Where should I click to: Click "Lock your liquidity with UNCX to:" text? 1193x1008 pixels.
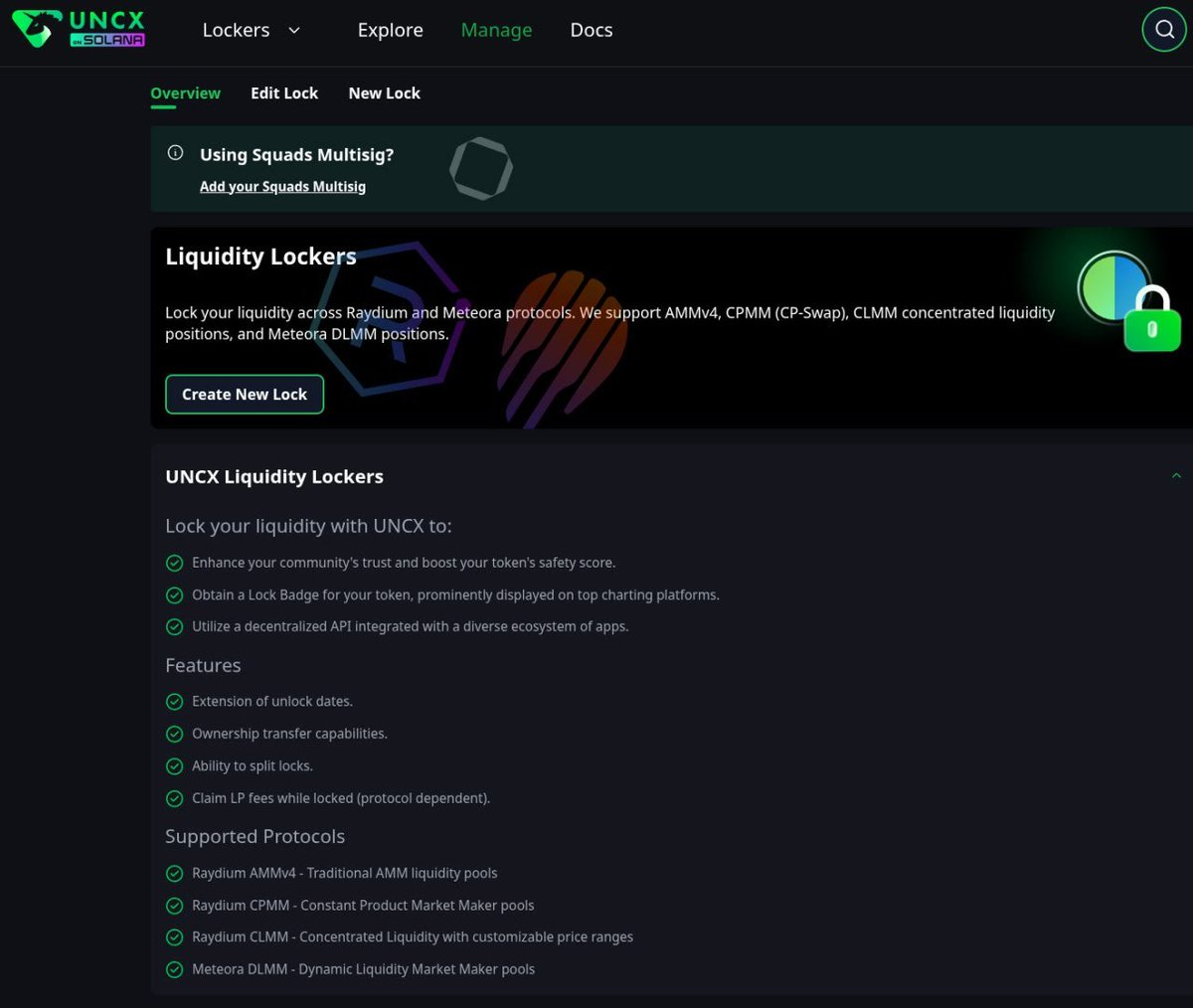coord(308,526)
